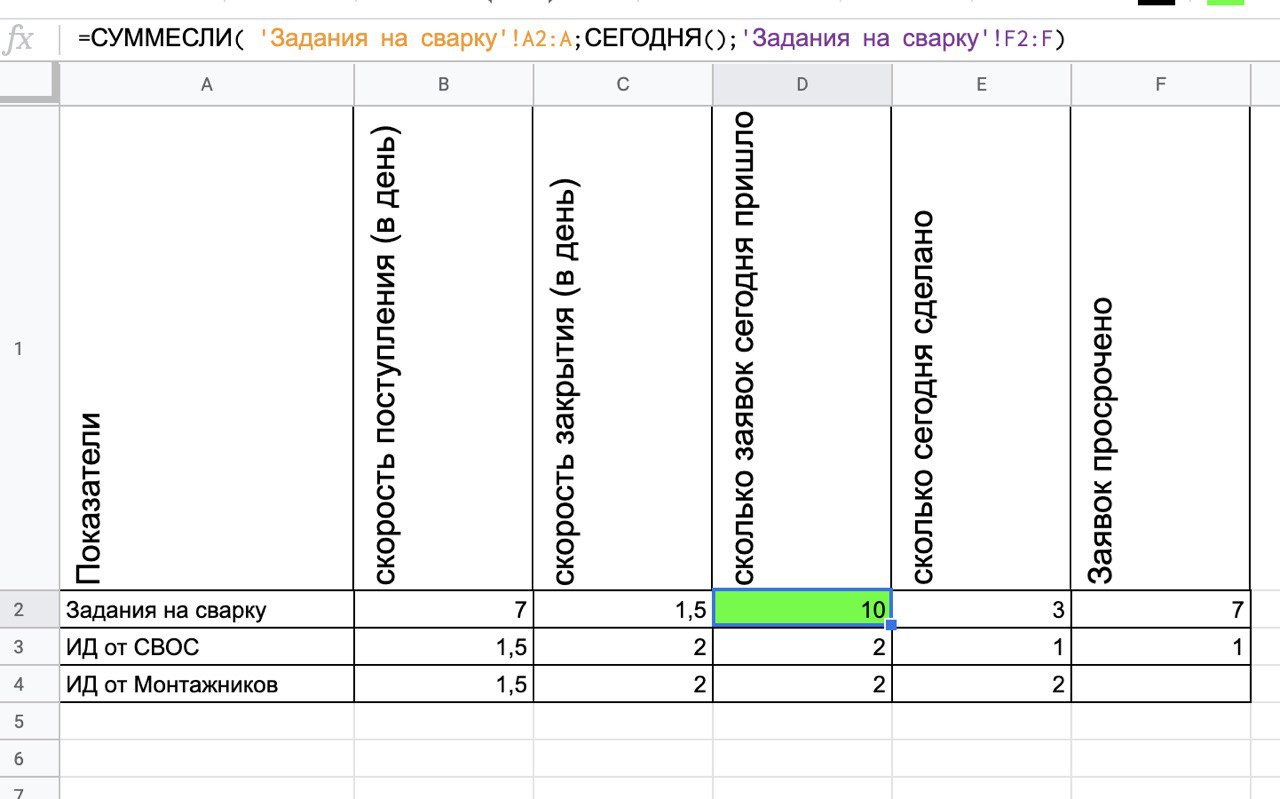Click cell B3 with value 1,5
Screen dimensions: 1280x799
point(443,646)
